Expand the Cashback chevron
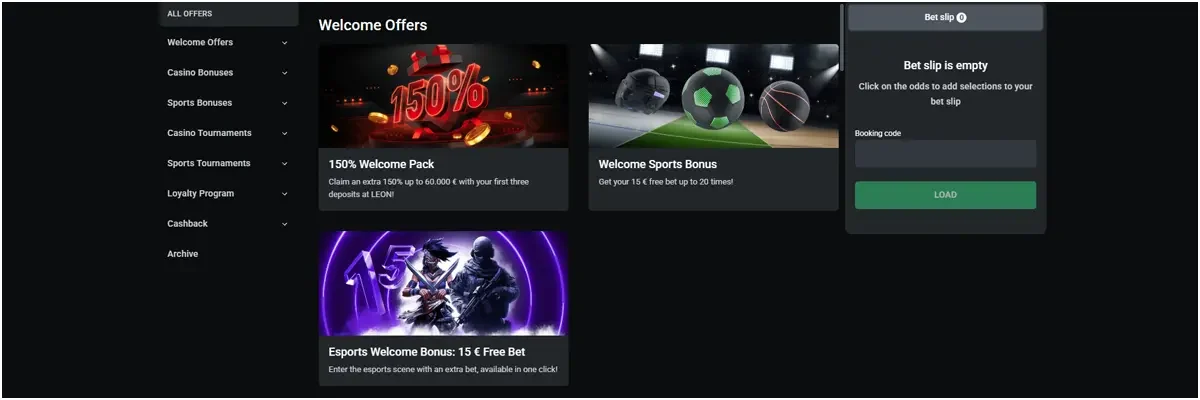This screenshot has width=1200, height=400. (285, 224)
